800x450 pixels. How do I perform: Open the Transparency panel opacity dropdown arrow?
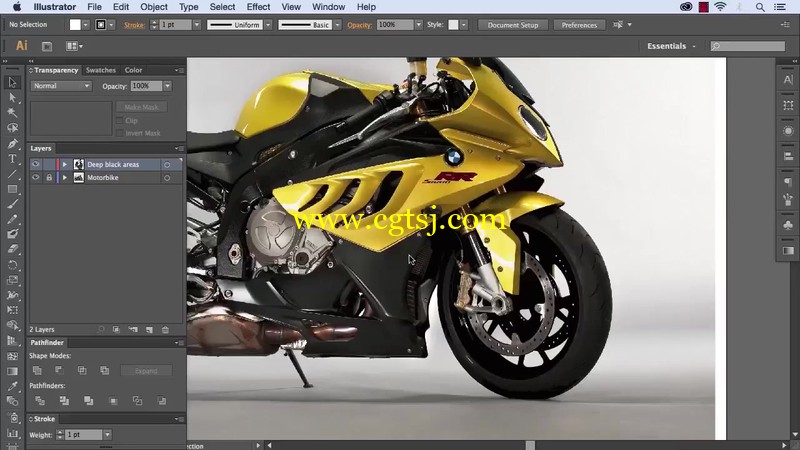click(x=167, y=86)
